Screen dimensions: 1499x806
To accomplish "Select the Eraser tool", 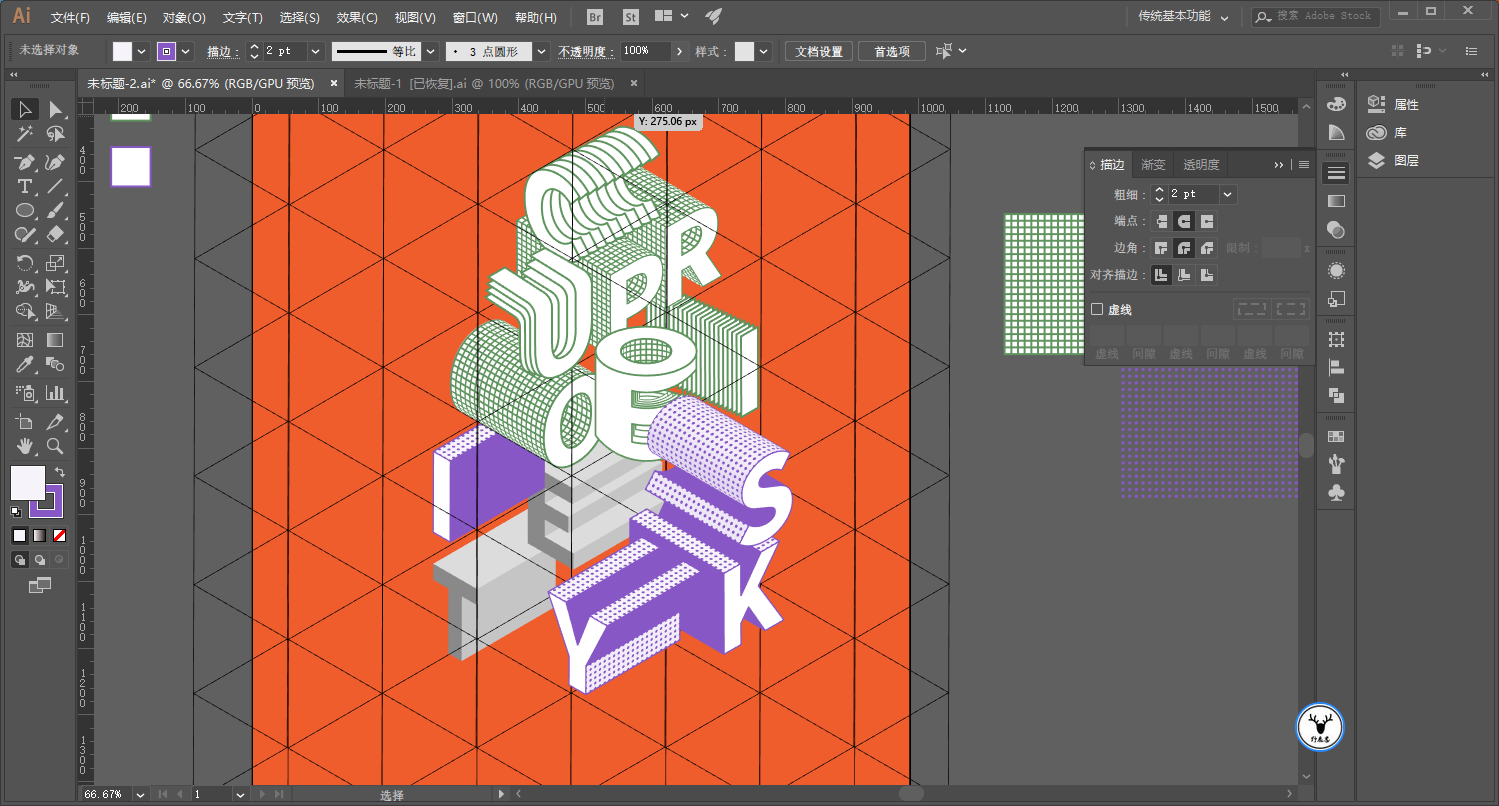I will 55,235.
